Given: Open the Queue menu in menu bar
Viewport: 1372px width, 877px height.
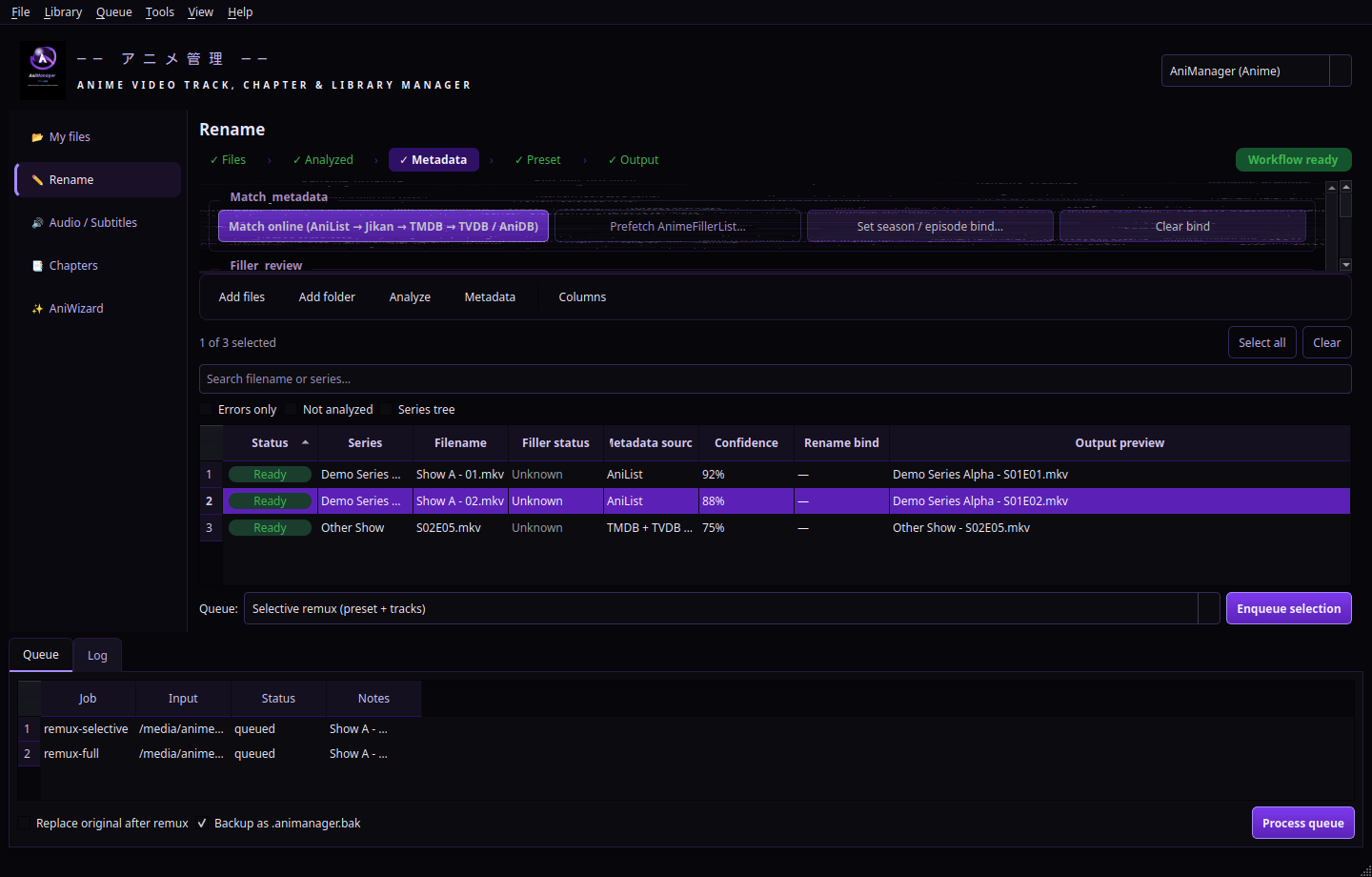Looking at the screenshot, I should click(x=114, y=12).
